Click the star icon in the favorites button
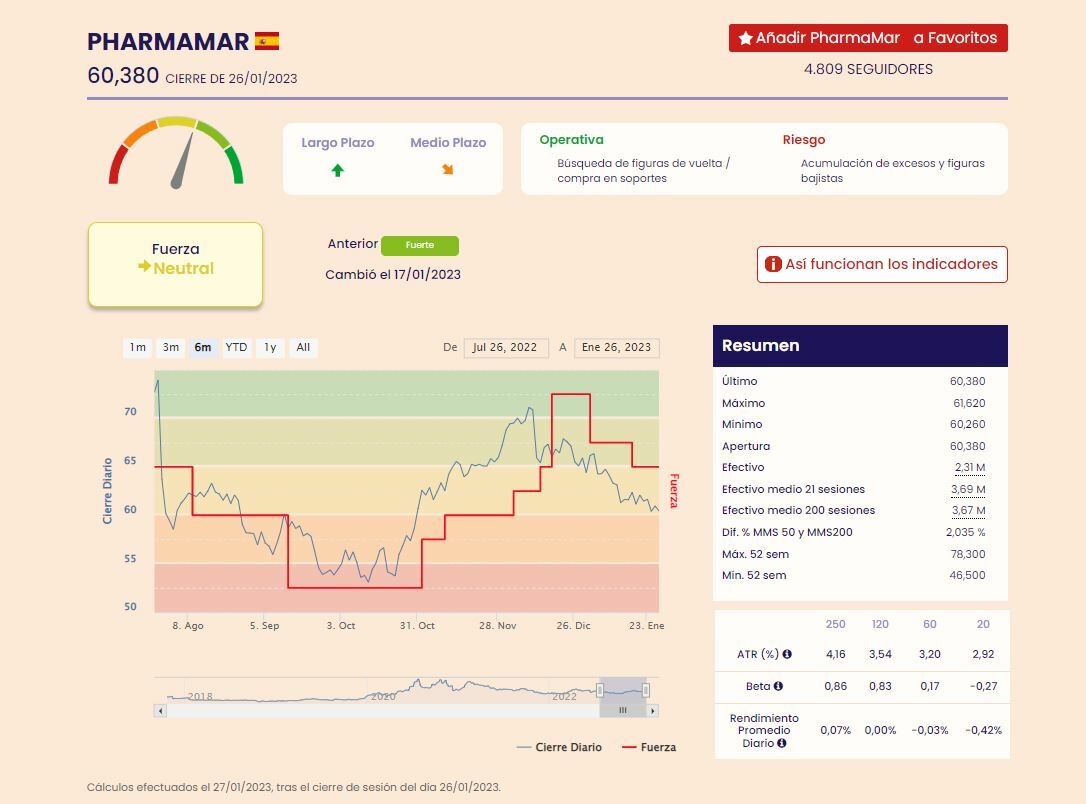The image size is (1086, 804). 745,38
